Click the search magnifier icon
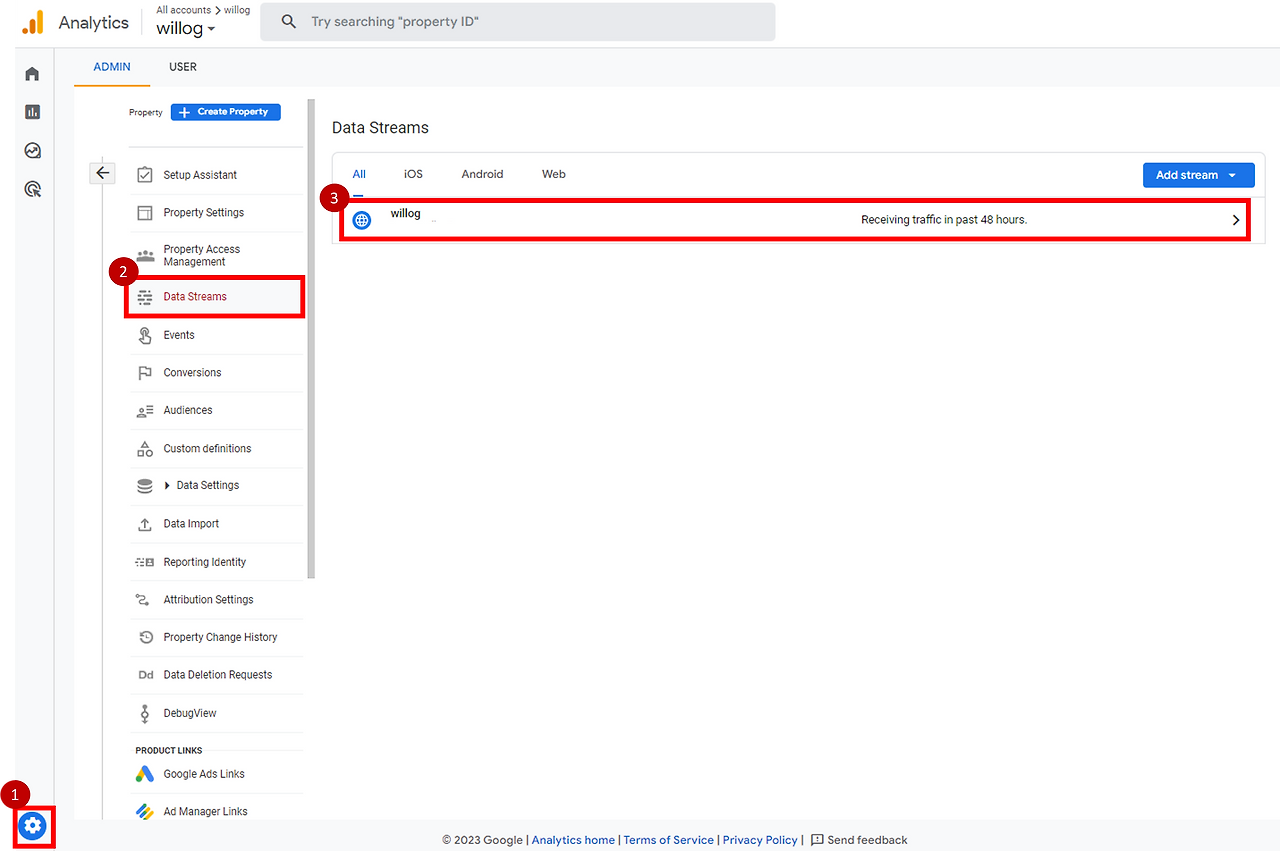Image resolution: width=1280 pixels, height=851 pixels. (289, 21)
